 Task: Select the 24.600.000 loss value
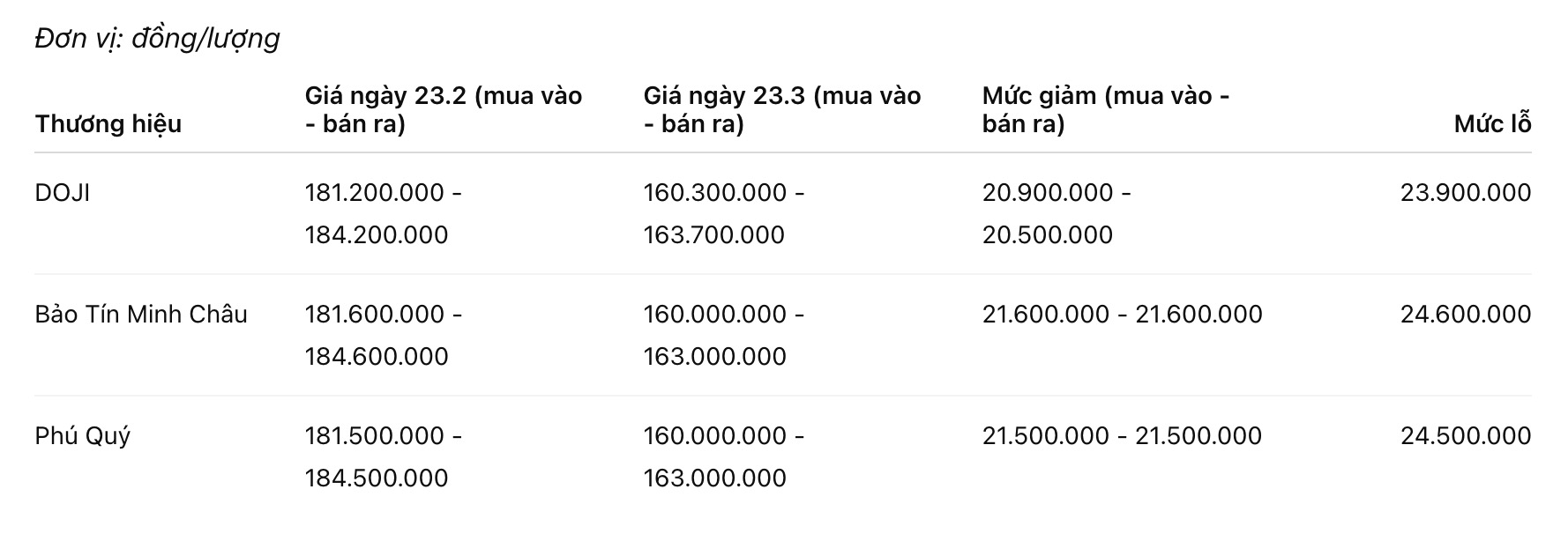[1465, 314]
